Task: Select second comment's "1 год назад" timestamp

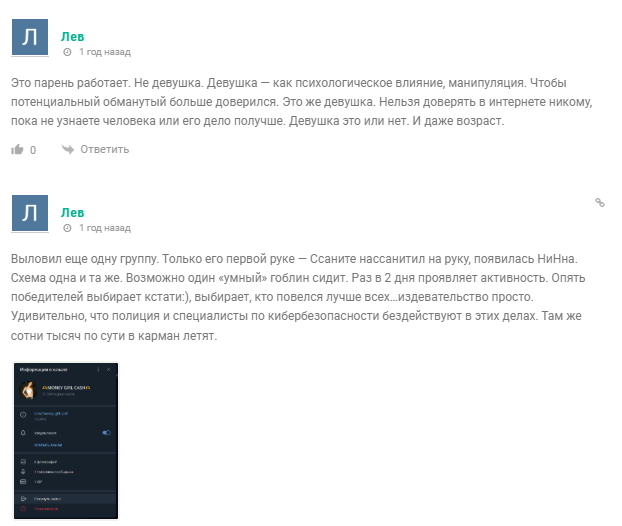Action: [x=104, y=228]
